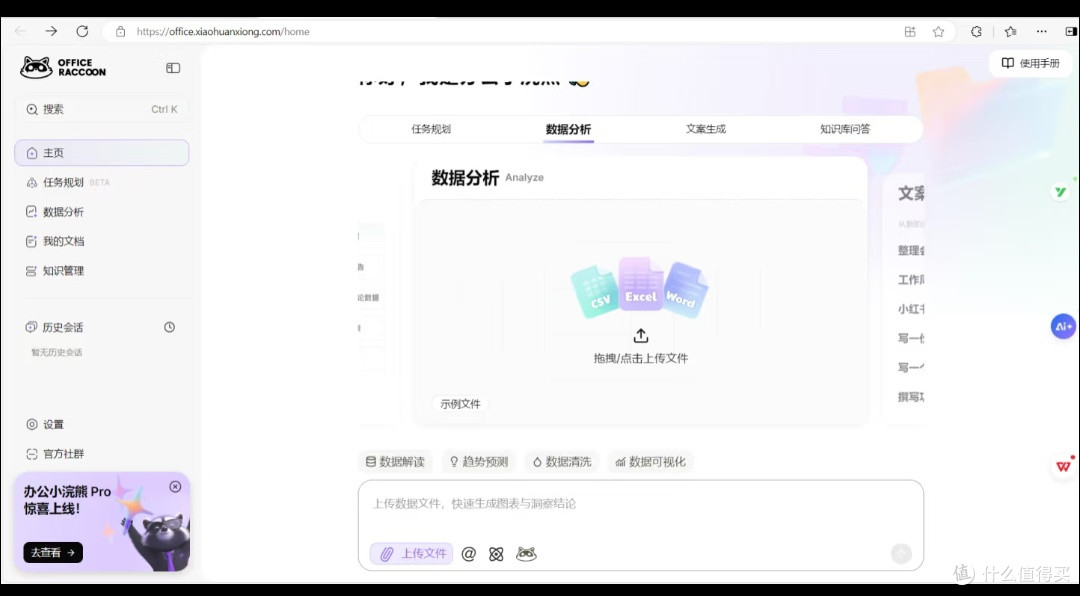Open the browser extensions icon
1080x596 pixels.
pos(976,32)
